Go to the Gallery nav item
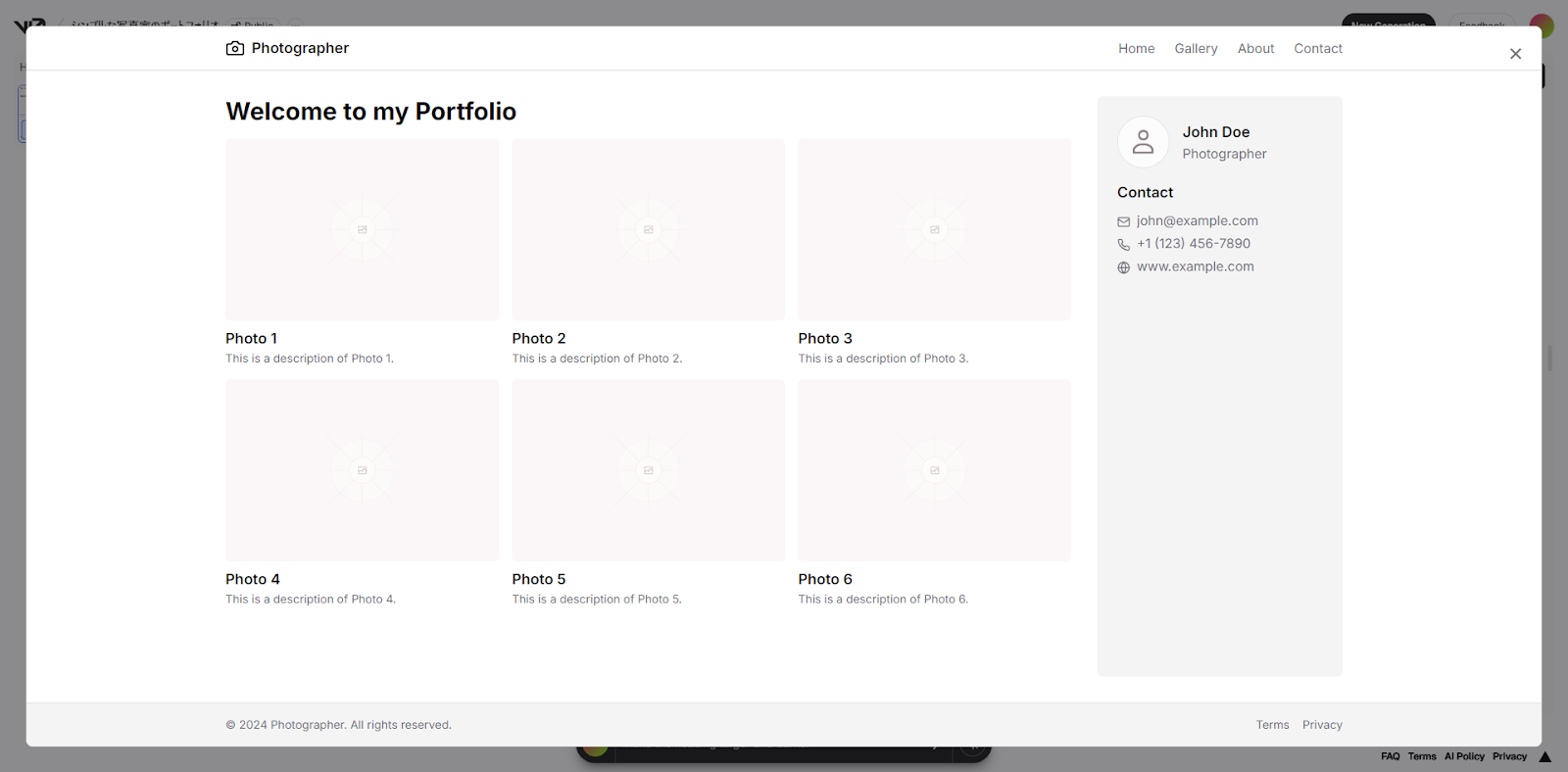1568x772 pixels. 1196,48
